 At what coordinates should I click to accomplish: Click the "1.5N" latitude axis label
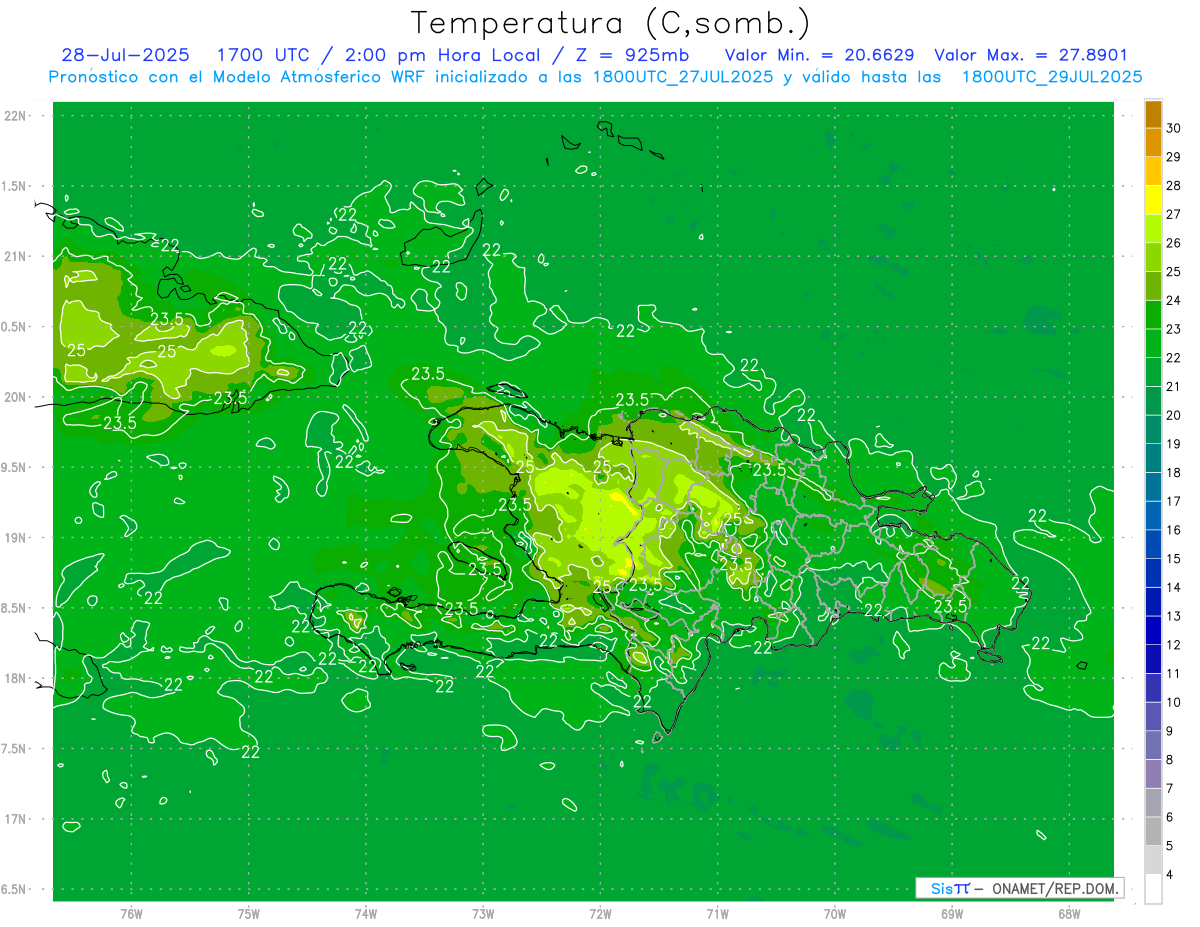tap(15, 187)
